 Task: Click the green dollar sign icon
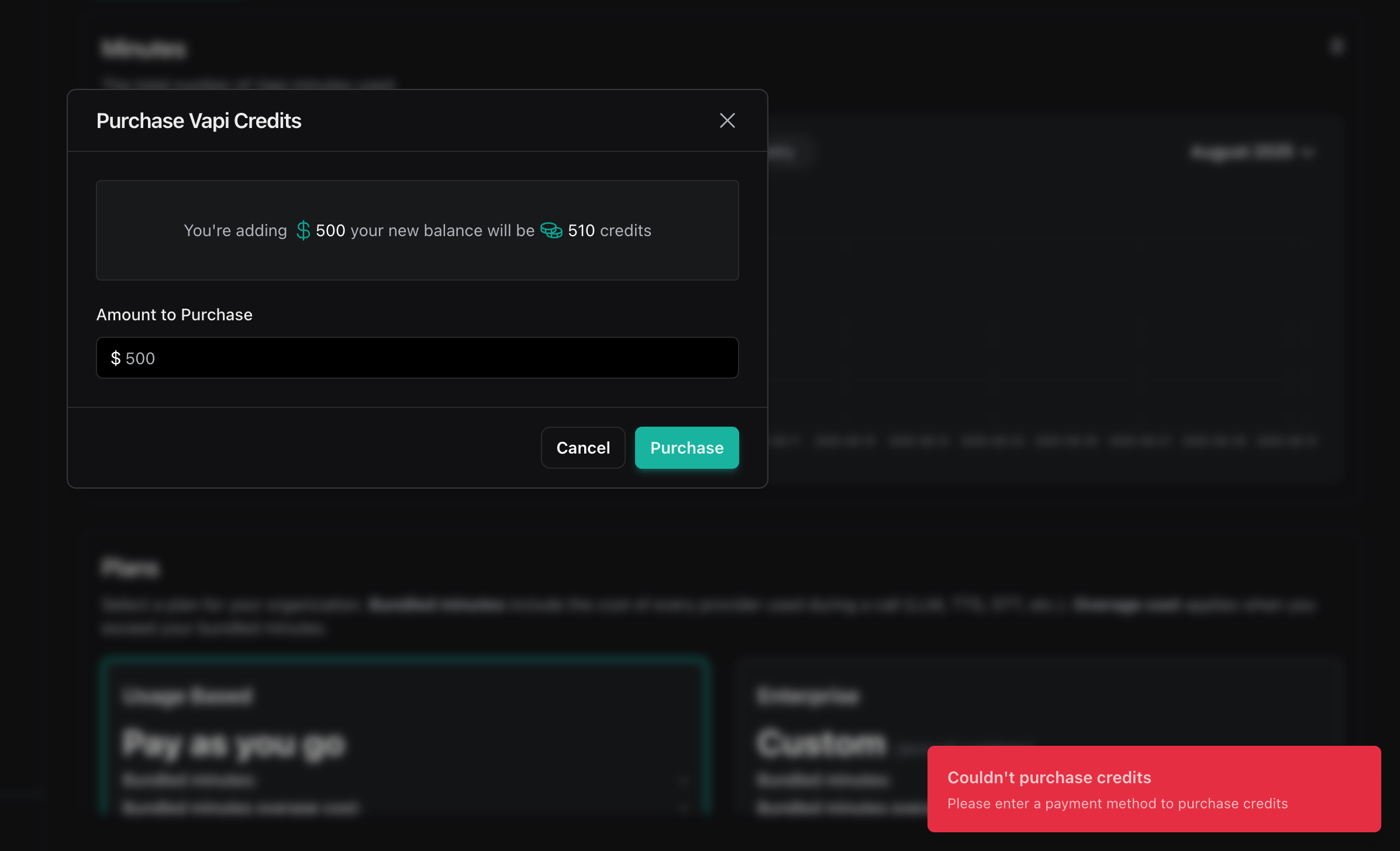[x=303, y=230]
